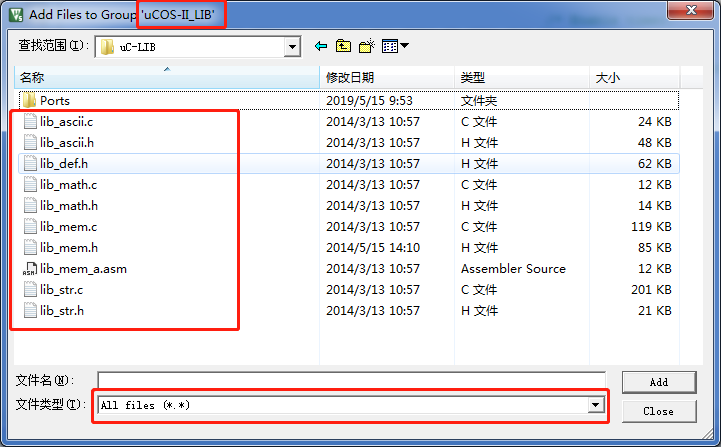Create a new folder

coord(366,46)
